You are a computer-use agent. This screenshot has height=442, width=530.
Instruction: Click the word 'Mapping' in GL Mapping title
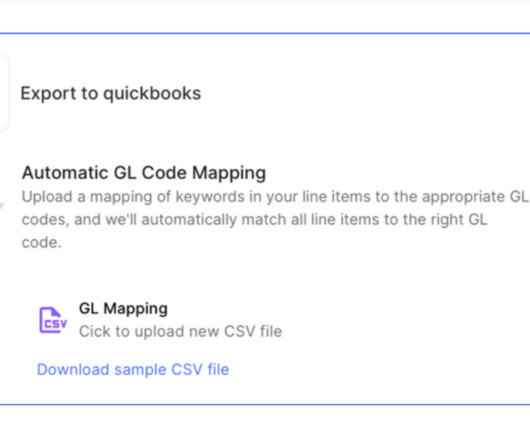pyautogui.click(x=136, y=309)
